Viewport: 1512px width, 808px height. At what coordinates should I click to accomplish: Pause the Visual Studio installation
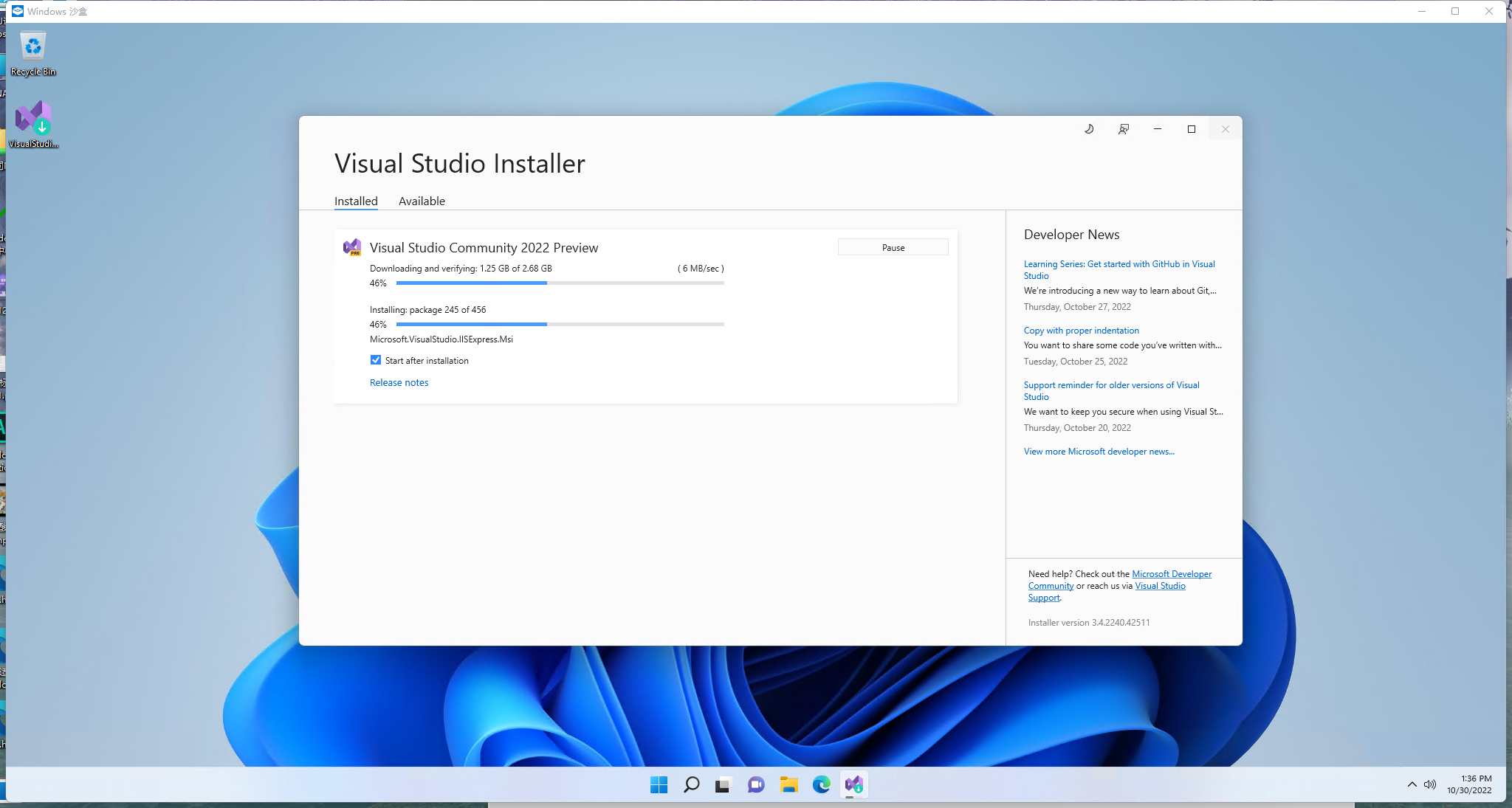(x=893, y=247)
